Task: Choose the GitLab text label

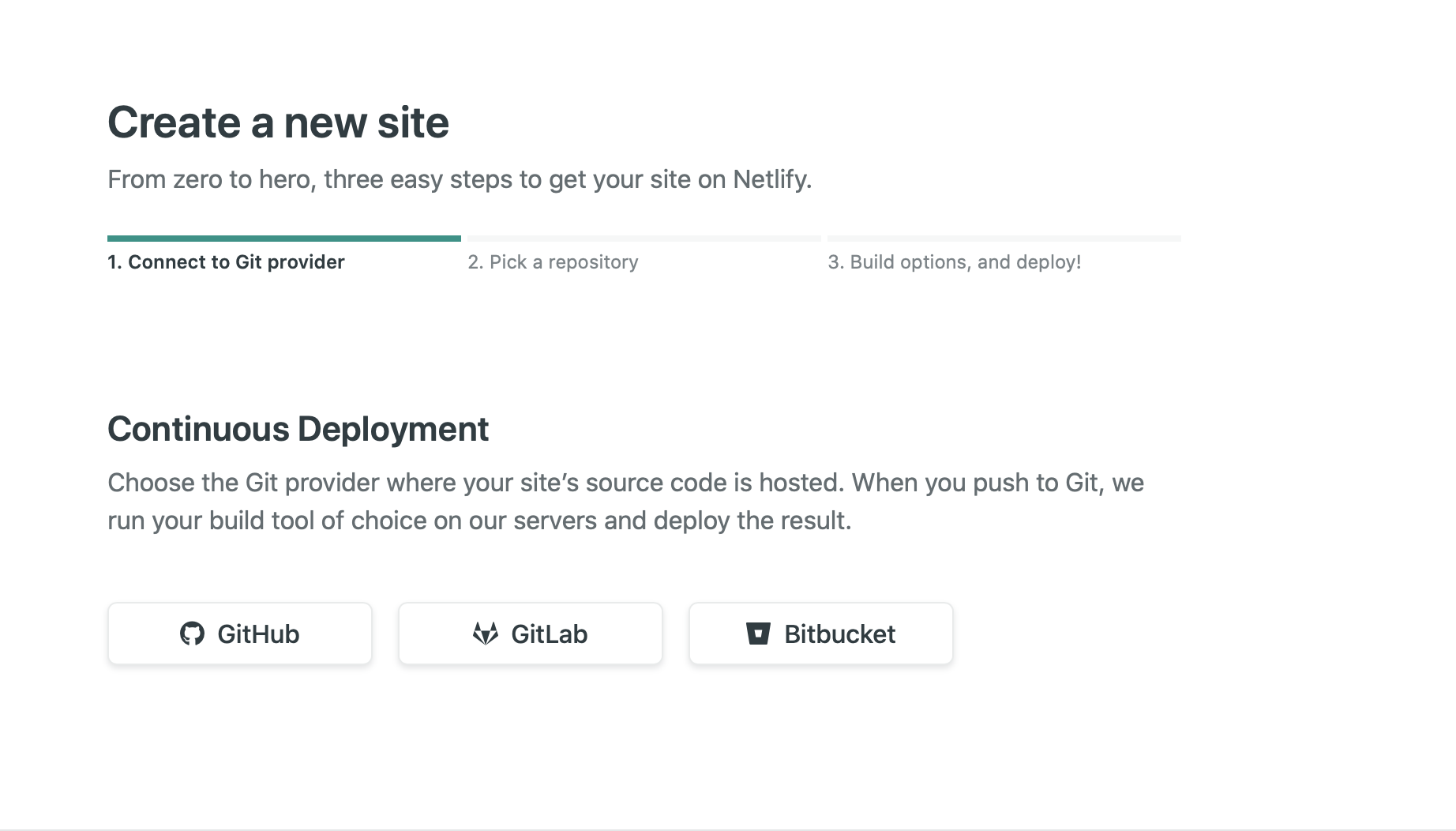Action: coord(549,634)
